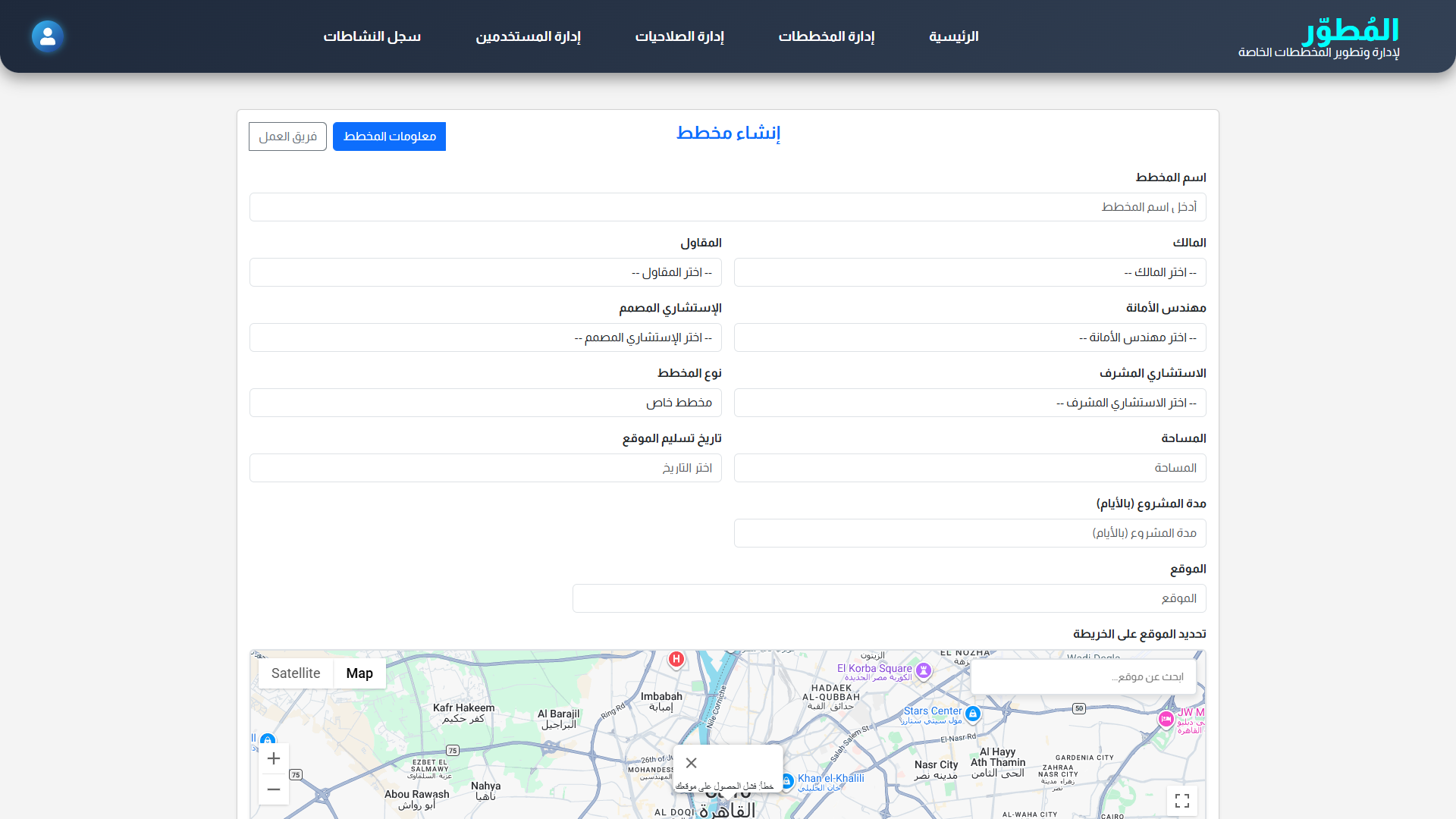Toggle fullscreen map view

1182,801
